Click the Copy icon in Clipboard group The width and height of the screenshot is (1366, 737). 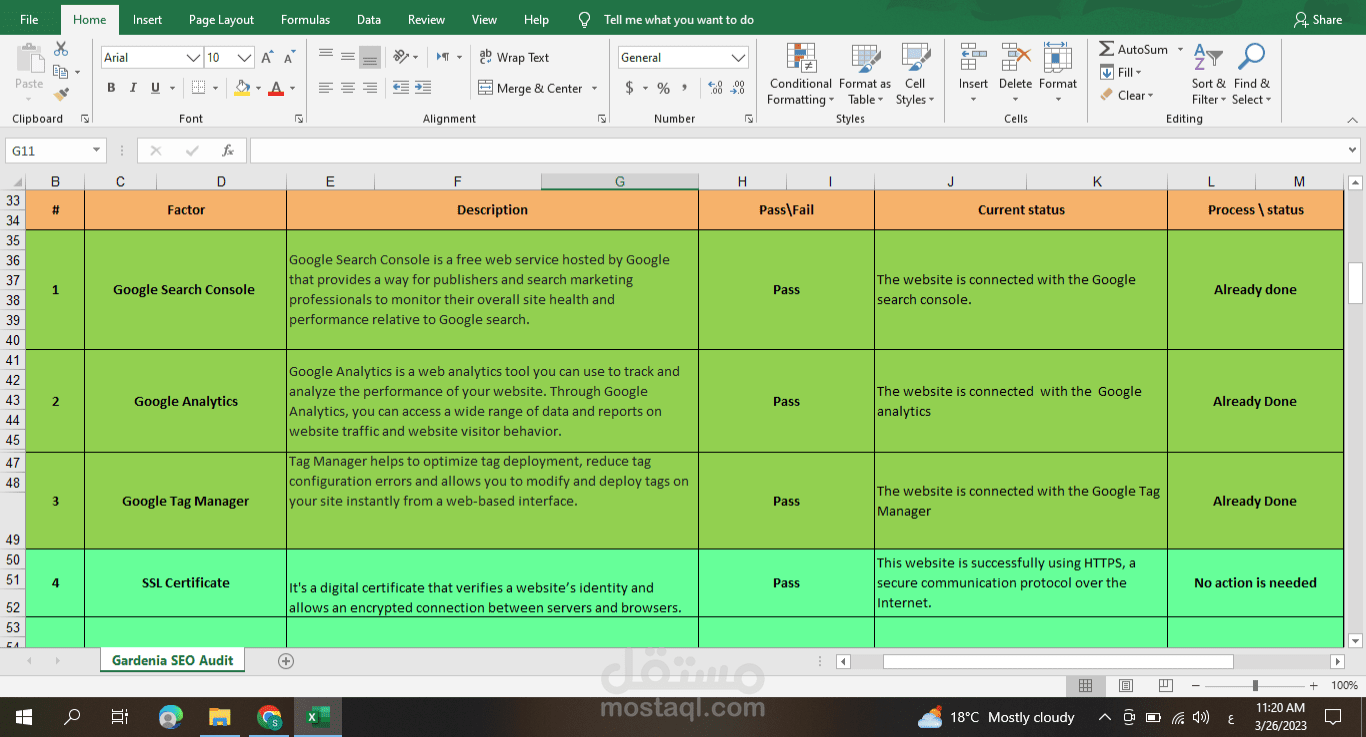tap(61, 72)
